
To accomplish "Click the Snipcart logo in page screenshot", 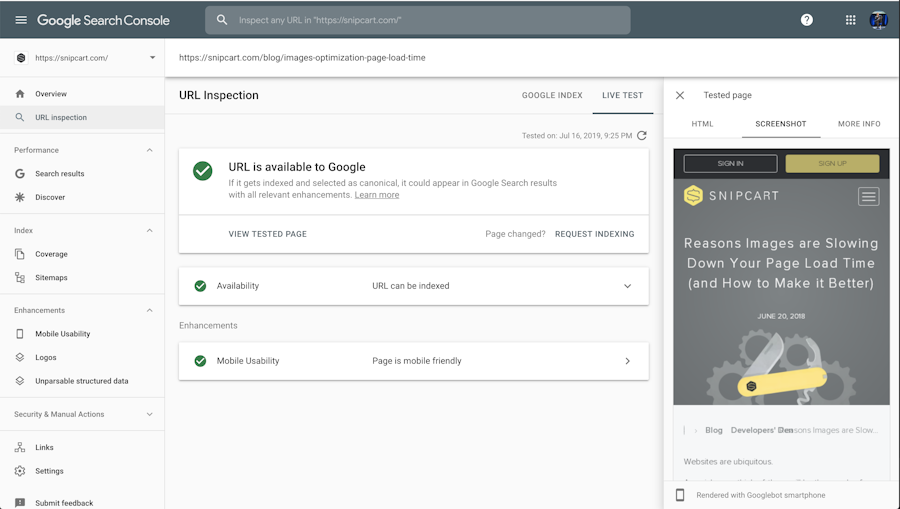I will (x=731, y=196).
